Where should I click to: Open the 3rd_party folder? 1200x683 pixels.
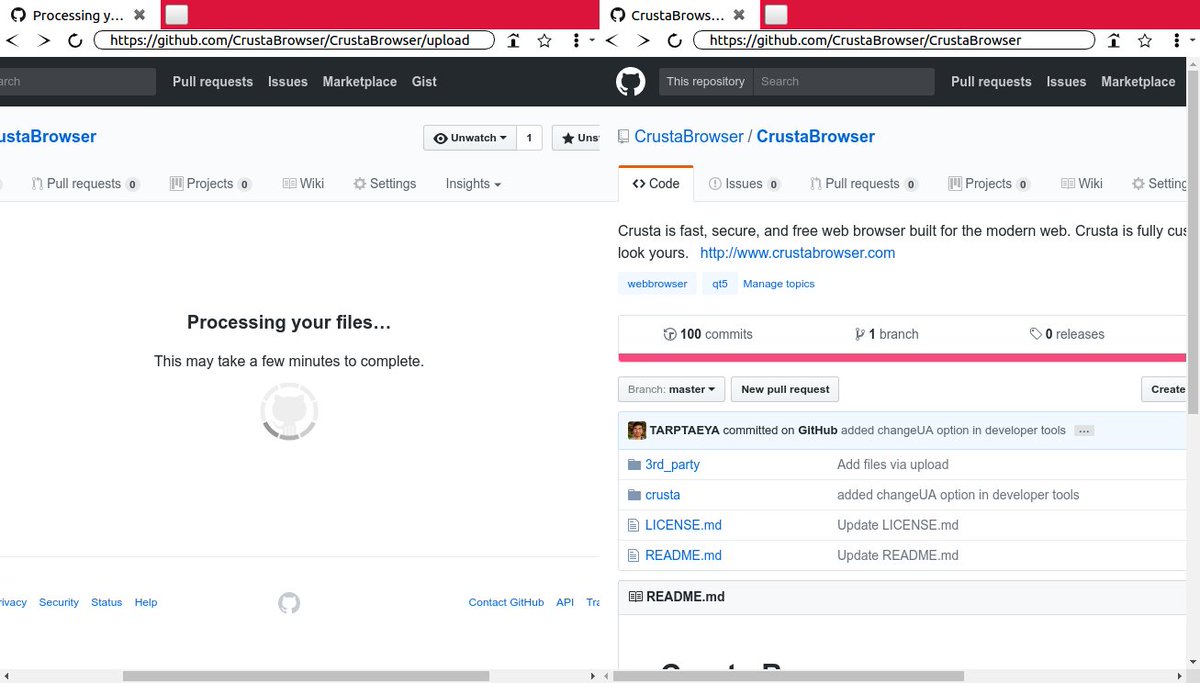click(x=672, y=465)
